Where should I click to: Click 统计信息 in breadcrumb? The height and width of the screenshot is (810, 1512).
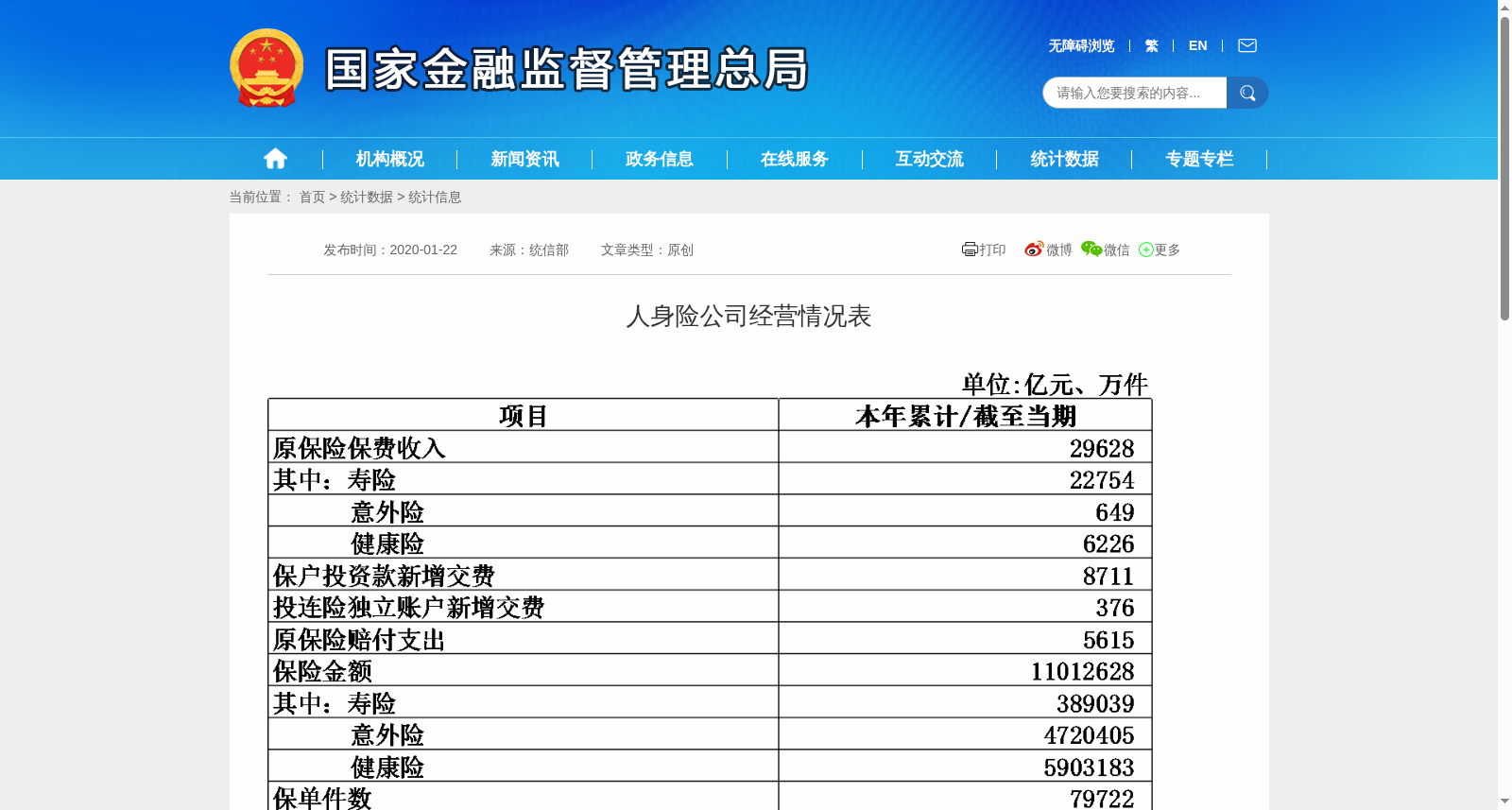(435, 197)
